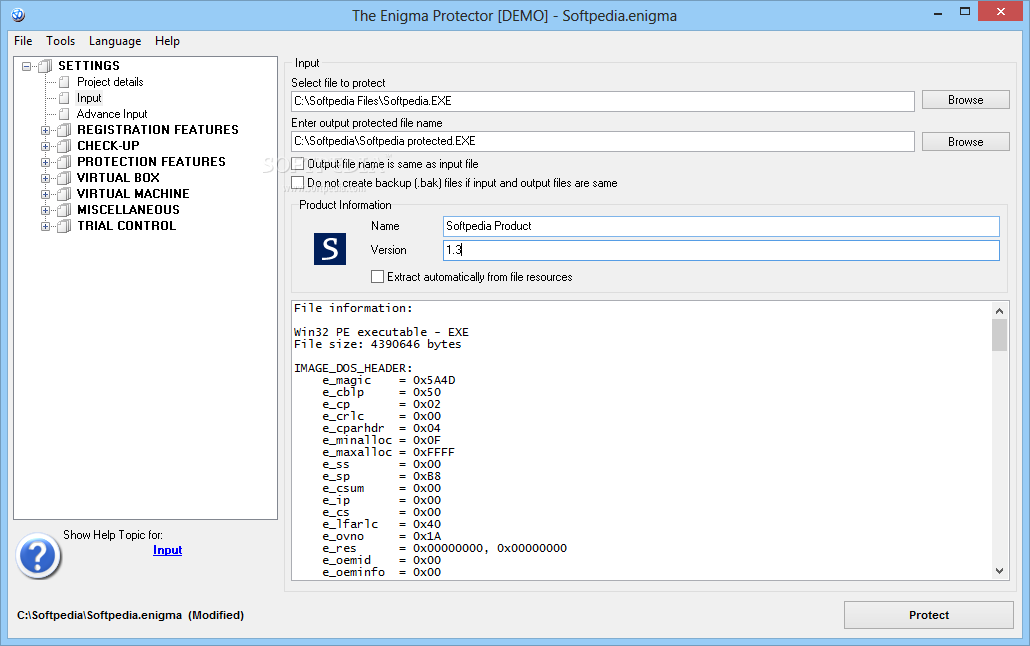1030x646 pixels.
Task: Toggle Do not create backup files checkbox
Action: 298,183
